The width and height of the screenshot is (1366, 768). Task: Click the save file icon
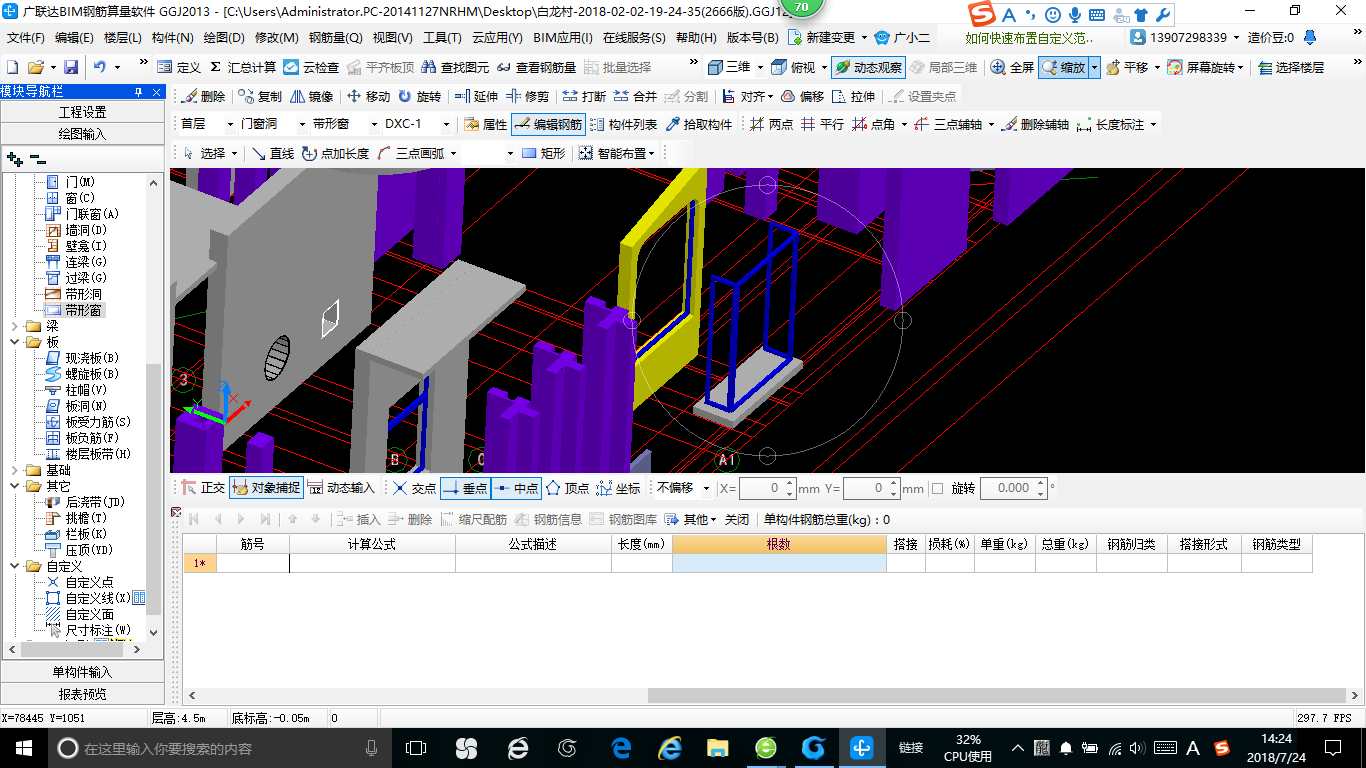pyautogui.click(x=71, y=67)
